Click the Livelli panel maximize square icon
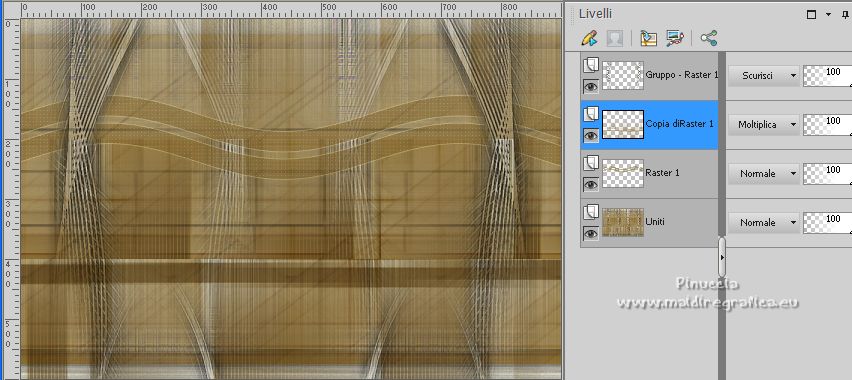 [811, 15]
